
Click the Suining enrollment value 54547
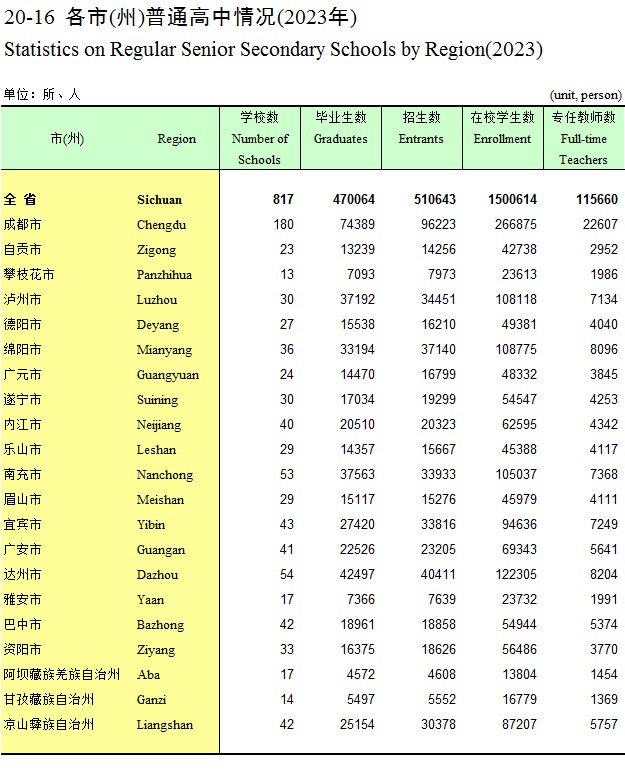click(519, 399)
